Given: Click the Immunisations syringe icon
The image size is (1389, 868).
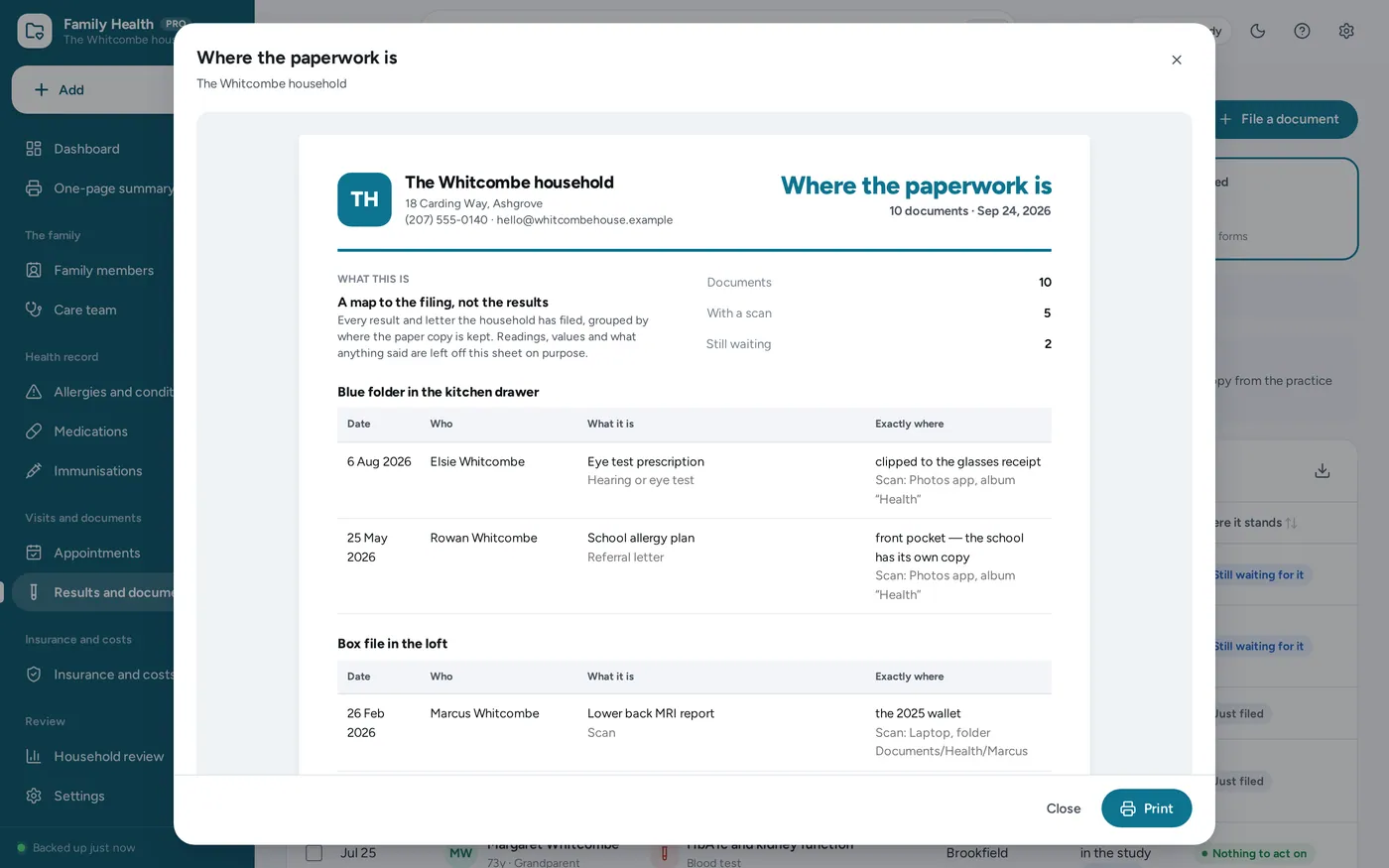Looking at the screenshot, I should click(34, 471).
